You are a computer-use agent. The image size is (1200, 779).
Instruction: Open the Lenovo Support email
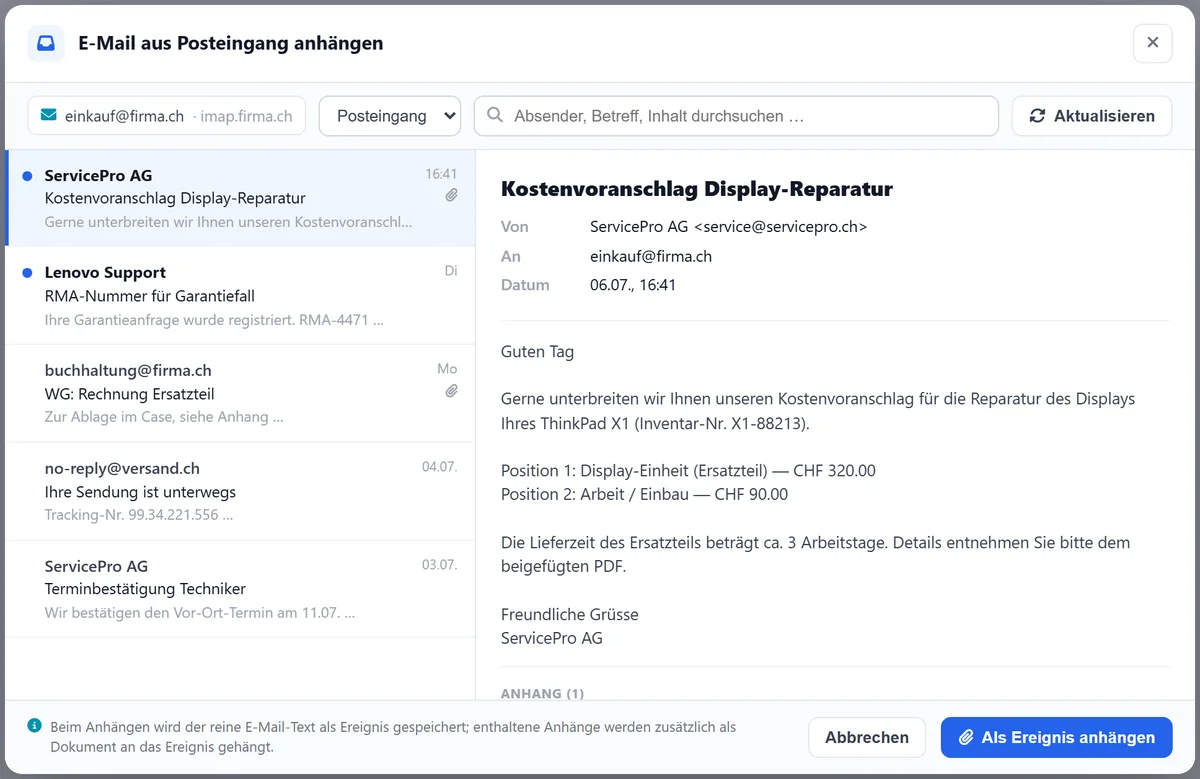[x=240, y=296]
